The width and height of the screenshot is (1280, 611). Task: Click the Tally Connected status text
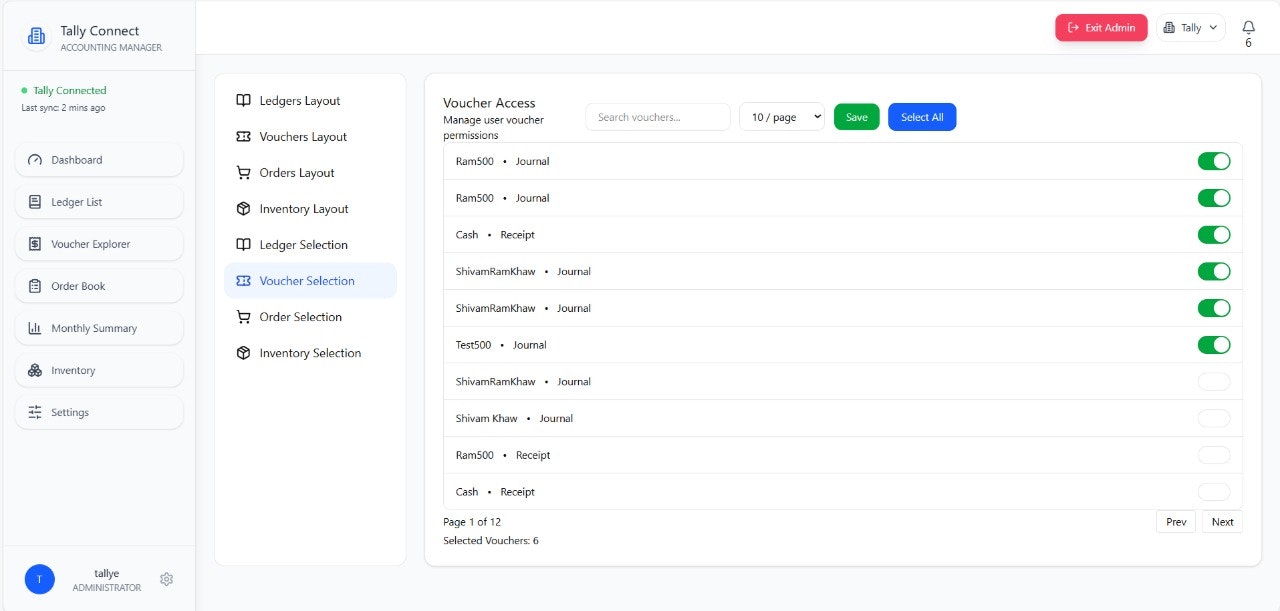click(70, 90)
